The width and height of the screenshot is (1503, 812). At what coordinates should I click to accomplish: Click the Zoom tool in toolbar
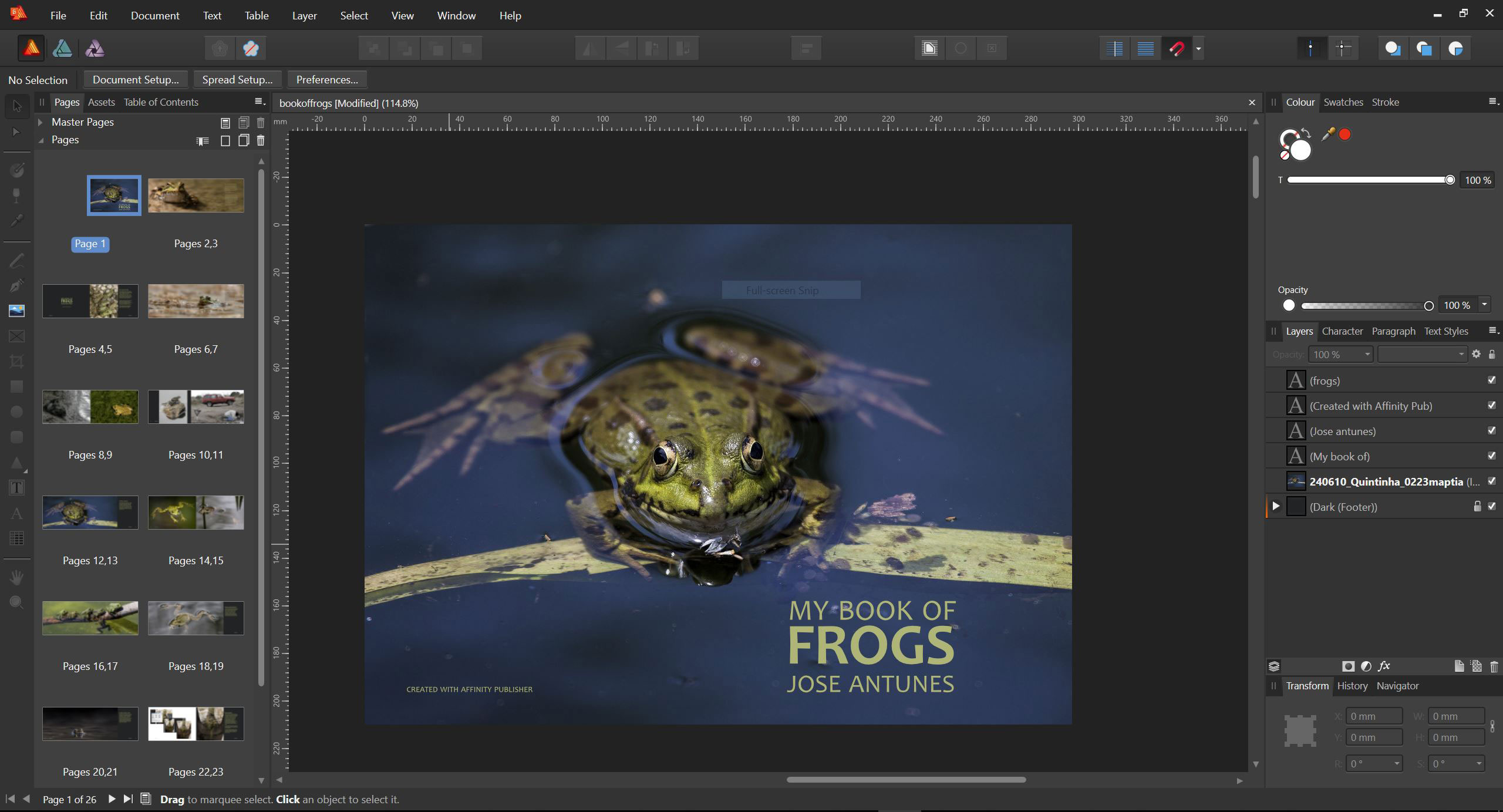(x=15, y=603)
